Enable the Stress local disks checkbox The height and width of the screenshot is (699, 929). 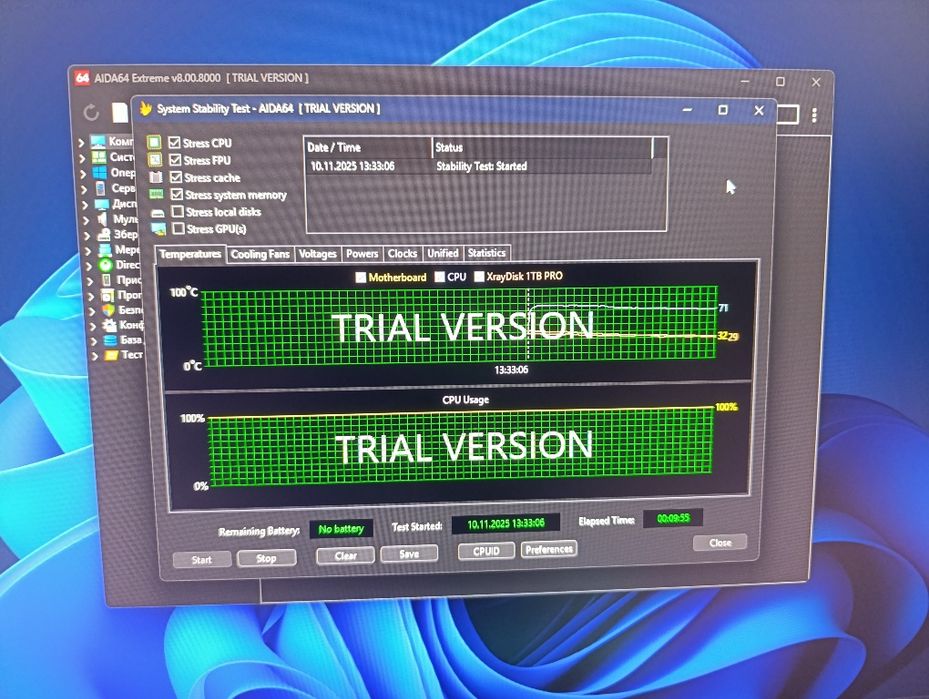pos(178,211)
